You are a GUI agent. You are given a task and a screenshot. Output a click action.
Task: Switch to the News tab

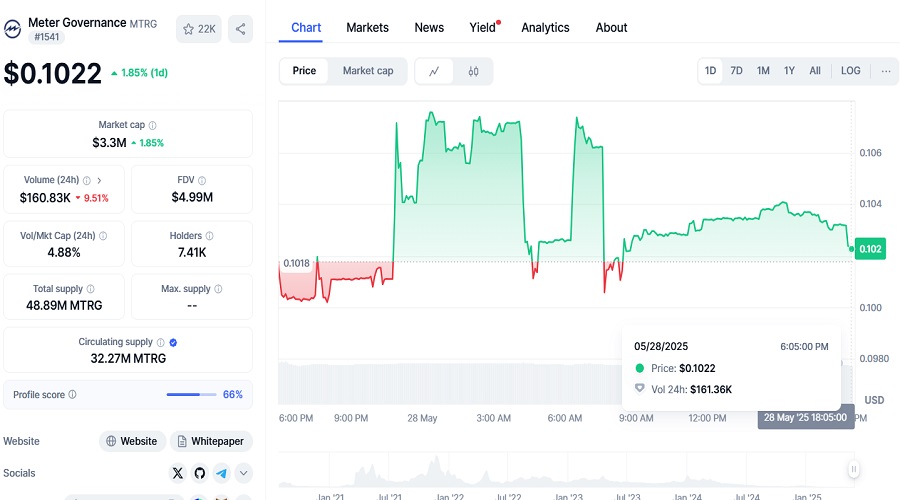[429, 28]
